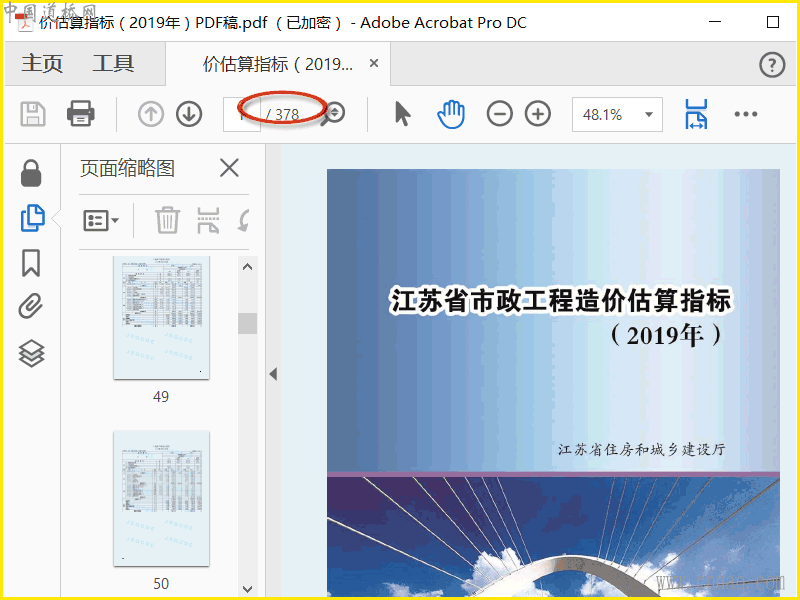This screenshot has height=600, width=800.
Task: Move thumbnail list down with the scrollbar arrow
Action: [247, 589]
